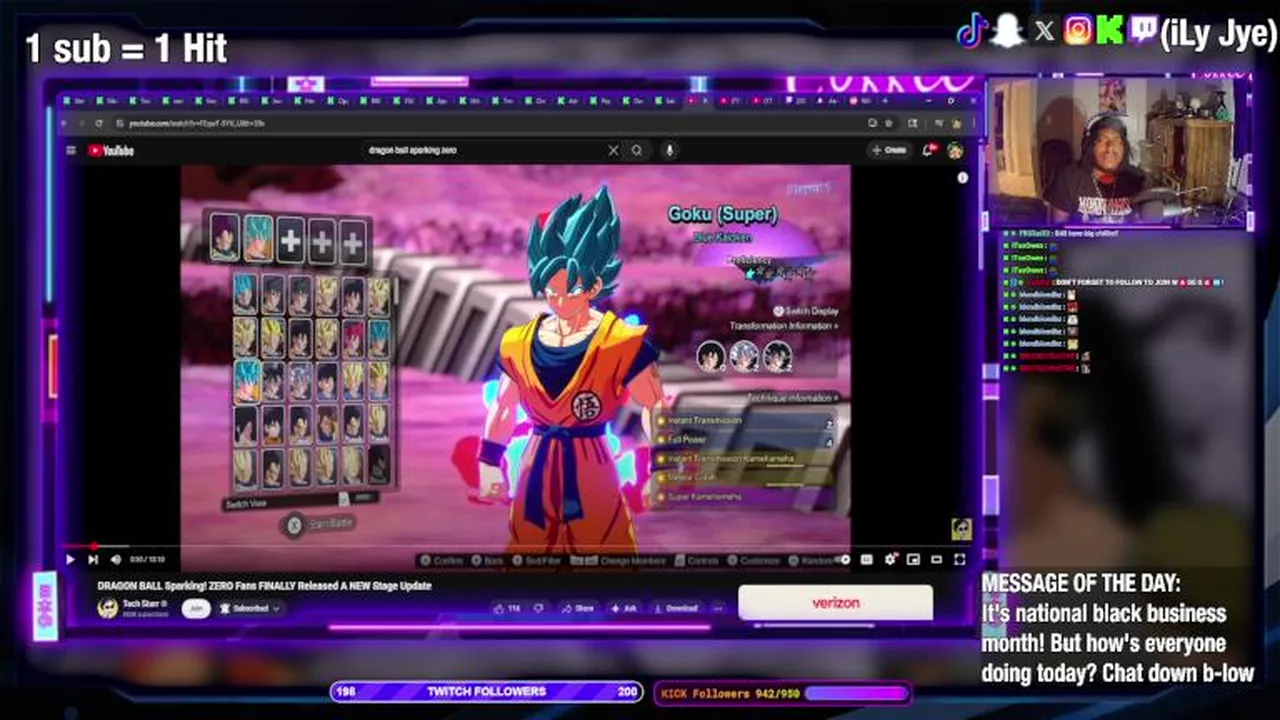This screenshot has width=1280, height=720.
Task: Click the MESSAGE OF THE DAY heading
Action: click(x=1081, y=583)
